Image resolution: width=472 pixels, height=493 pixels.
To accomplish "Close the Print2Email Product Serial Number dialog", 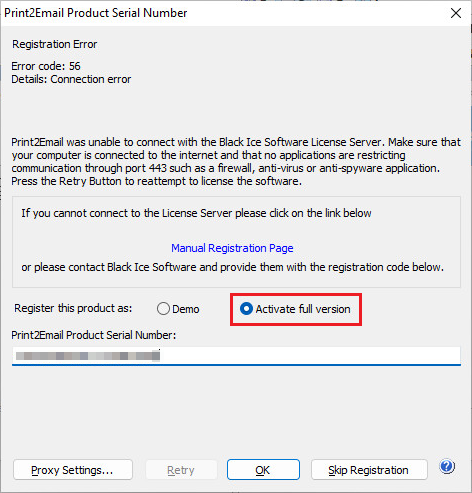I will point(456,13).
